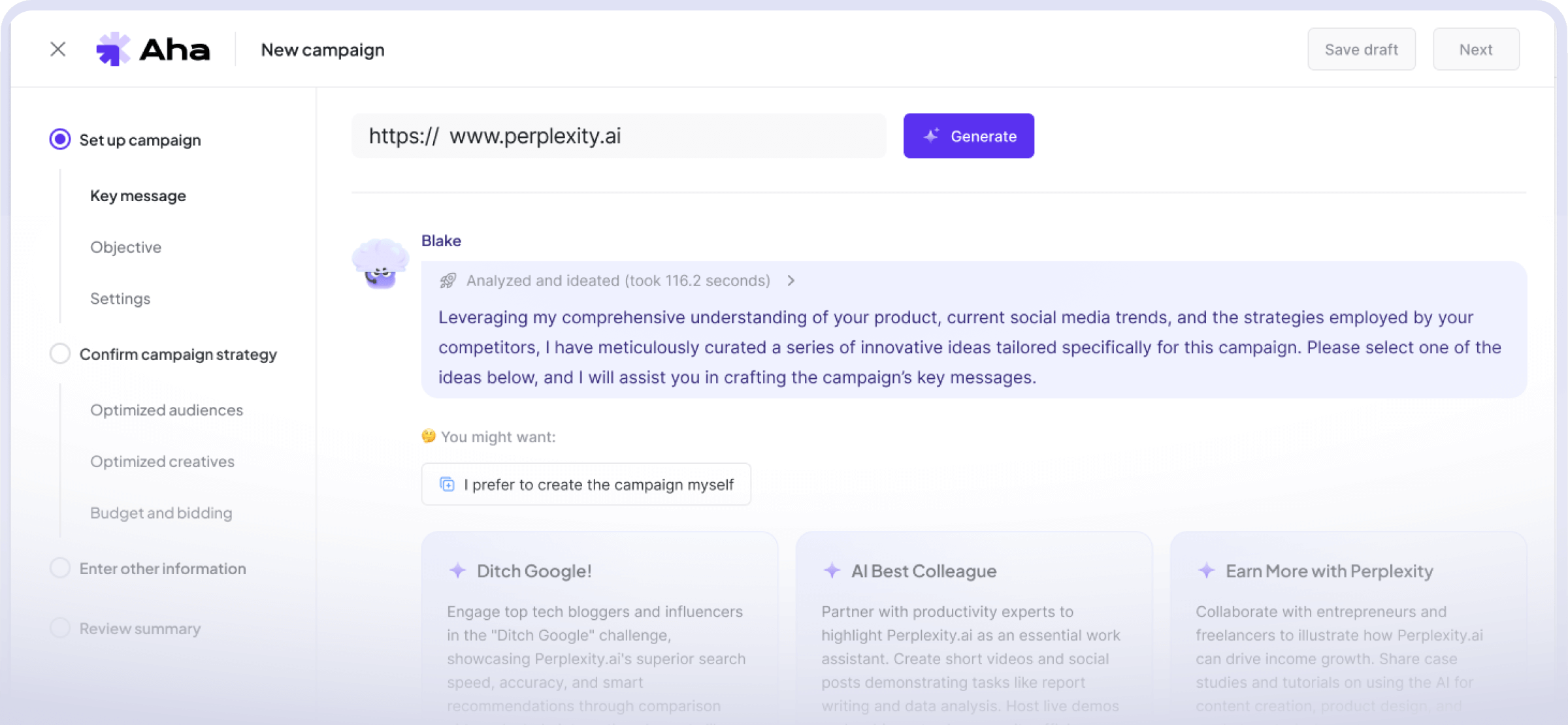Screen dimensions: 1568x725
Task: Click the copy-plus icon in prefer myself button
Action: point(448,484)
